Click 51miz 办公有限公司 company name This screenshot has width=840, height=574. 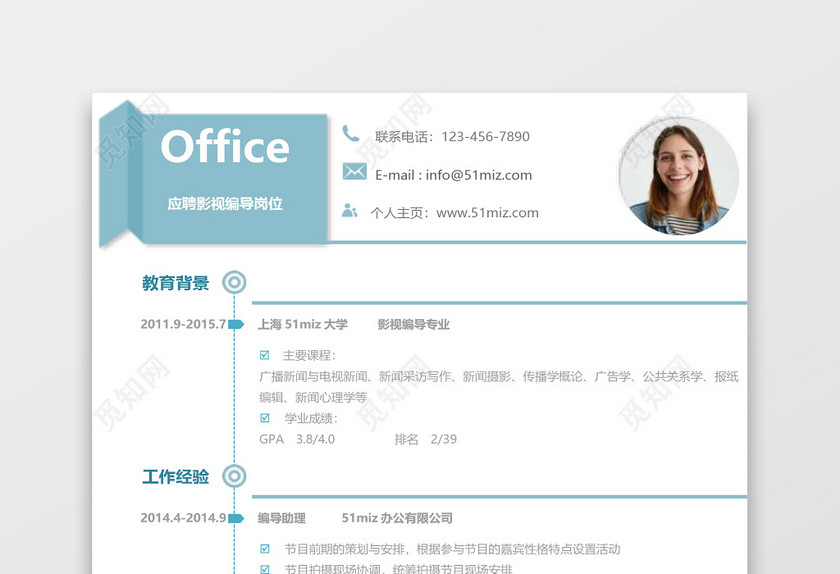click(397, 518)
